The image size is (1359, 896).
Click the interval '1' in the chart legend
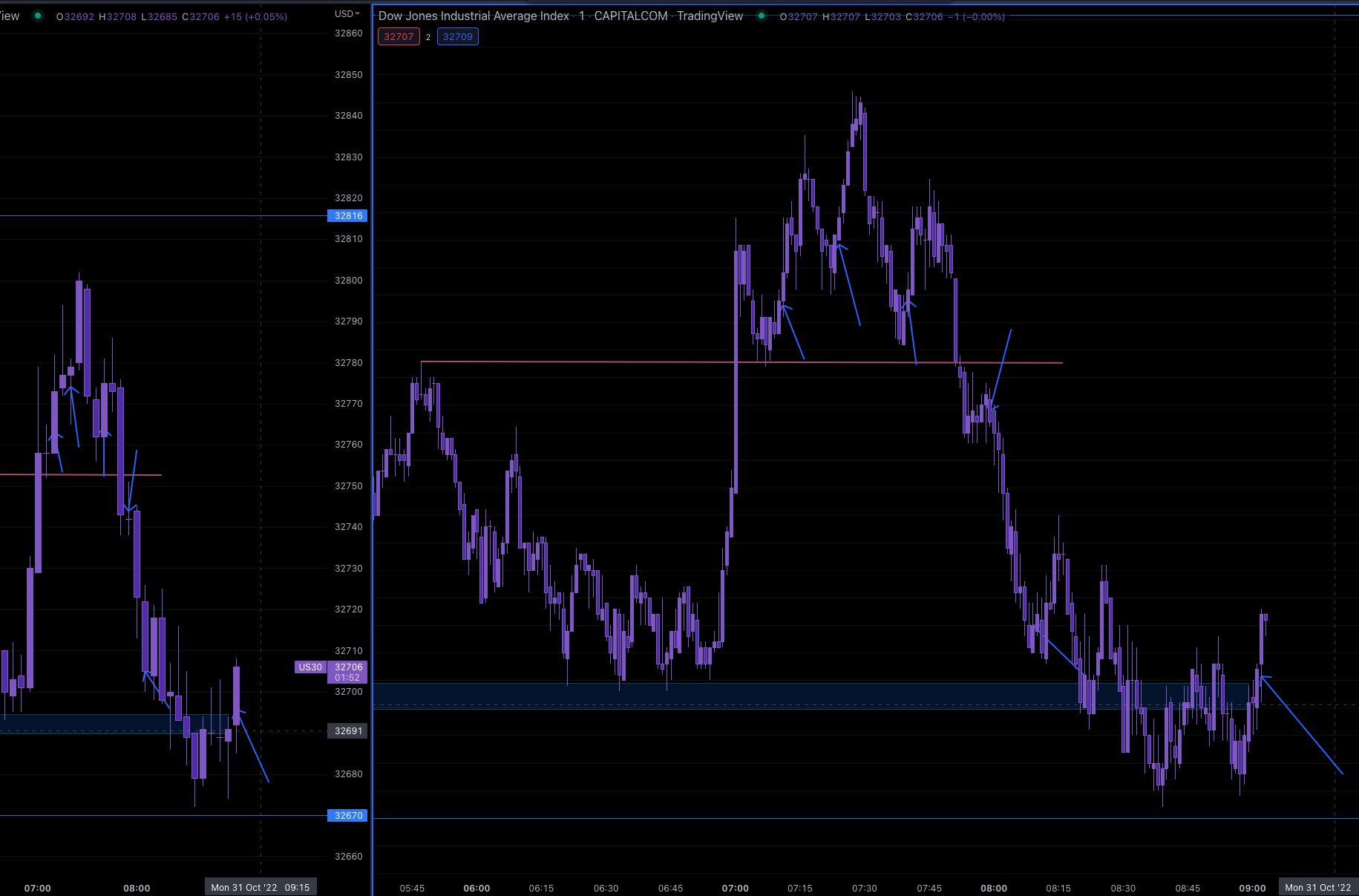click(x=581, y=16)
